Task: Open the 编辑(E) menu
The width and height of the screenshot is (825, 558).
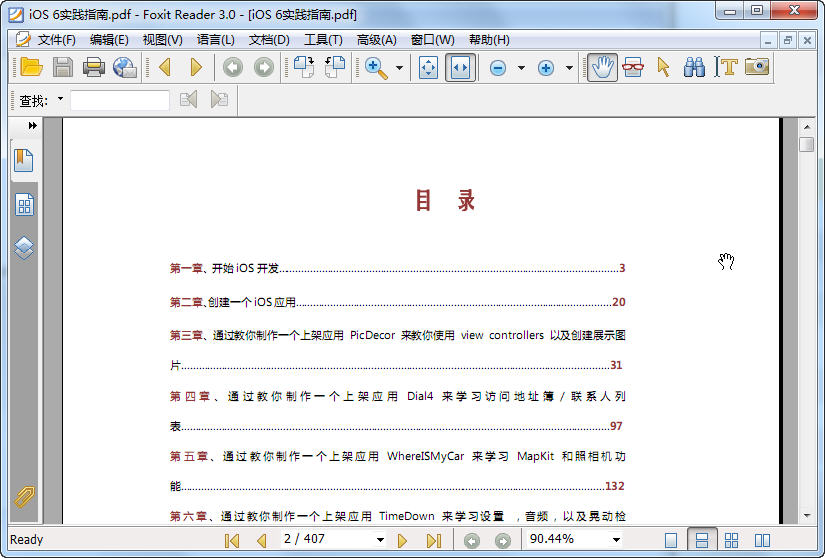Action: (x=109, y=40)
